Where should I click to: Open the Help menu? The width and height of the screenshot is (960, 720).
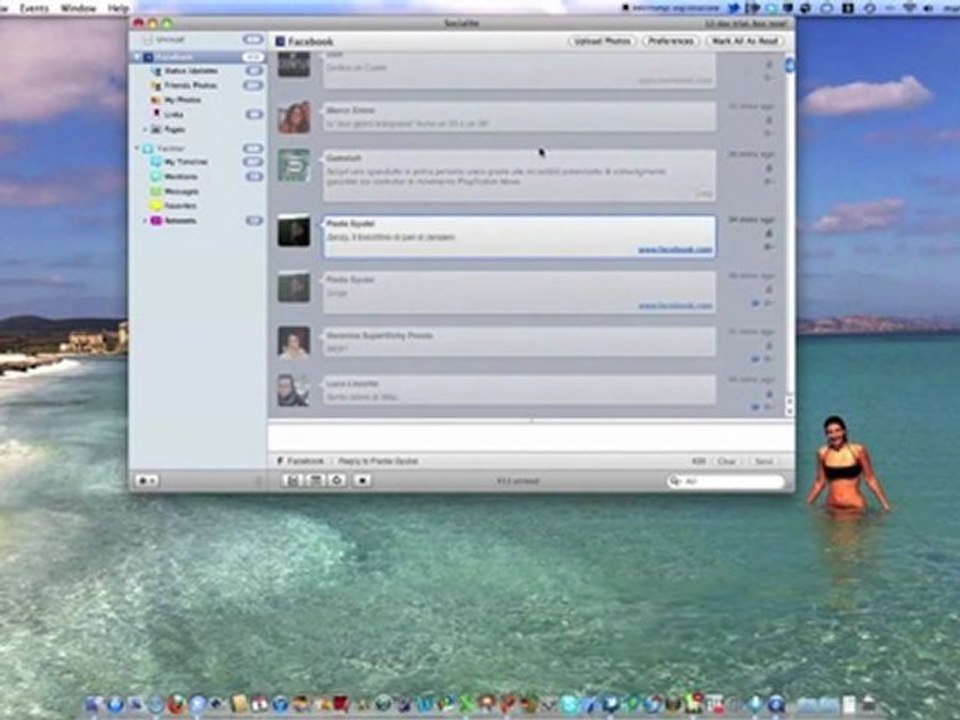(x=118, y=9)
